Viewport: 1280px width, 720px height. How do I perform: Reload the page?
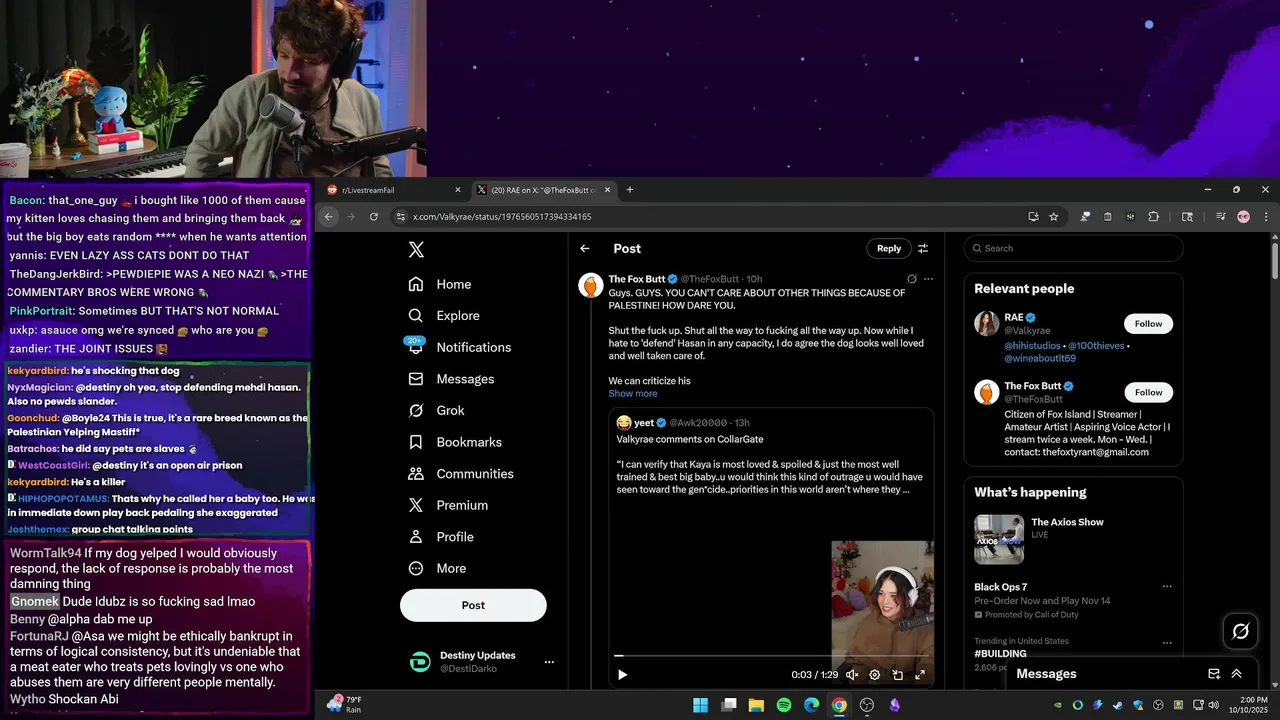pos(374,217)
